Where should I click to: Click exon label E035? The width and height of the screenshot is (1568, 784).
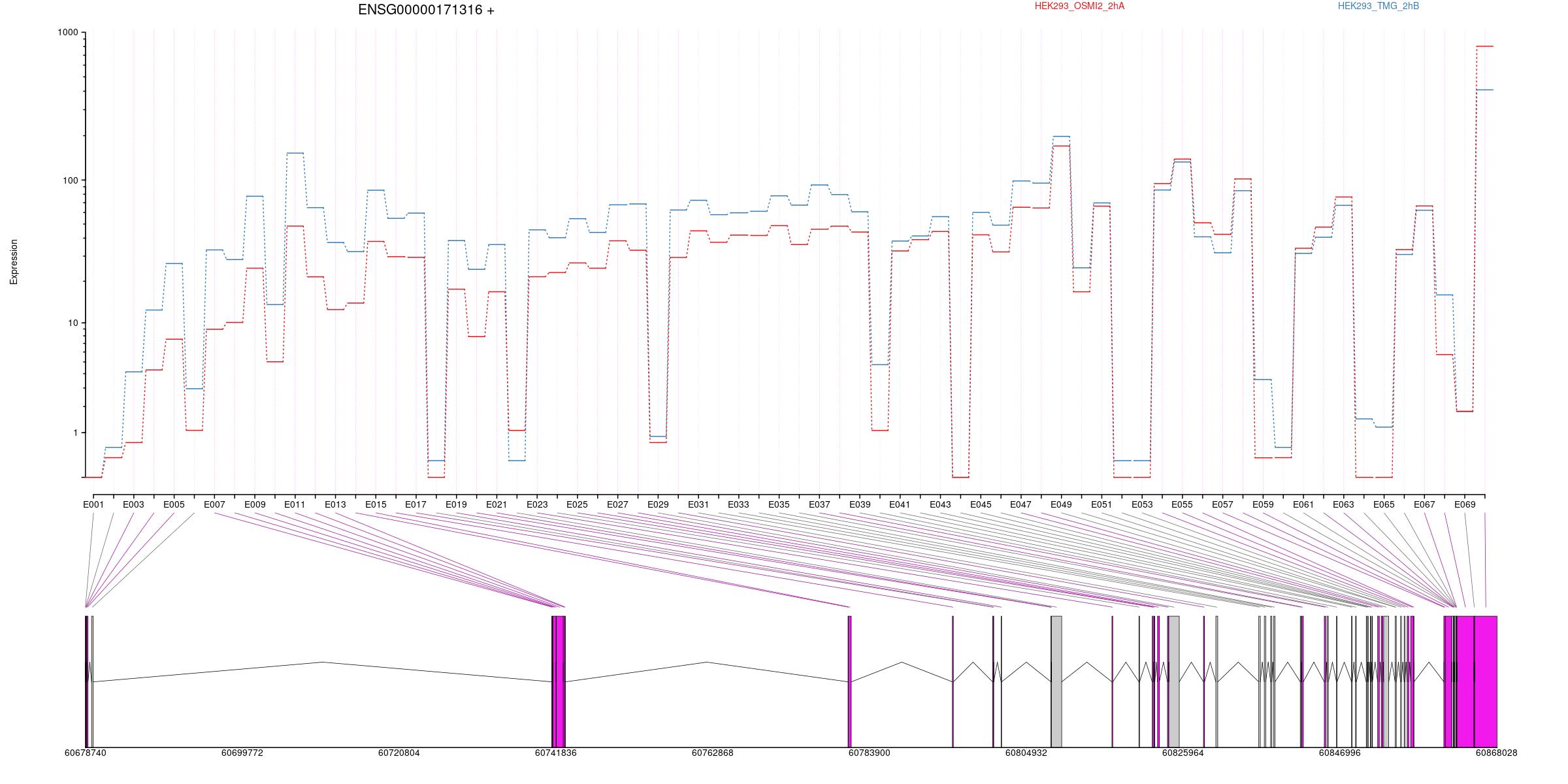click(x=779, y=504)
